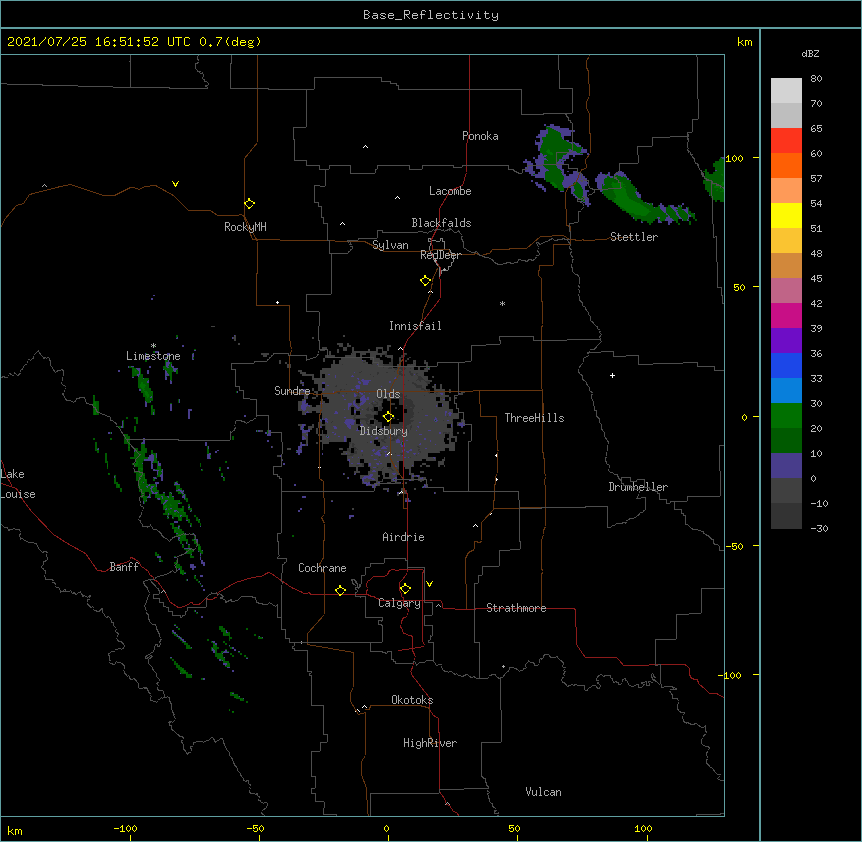Screen dimensions: 862x842
Task: Click the Okotoks label
Action: pos(412,700)
